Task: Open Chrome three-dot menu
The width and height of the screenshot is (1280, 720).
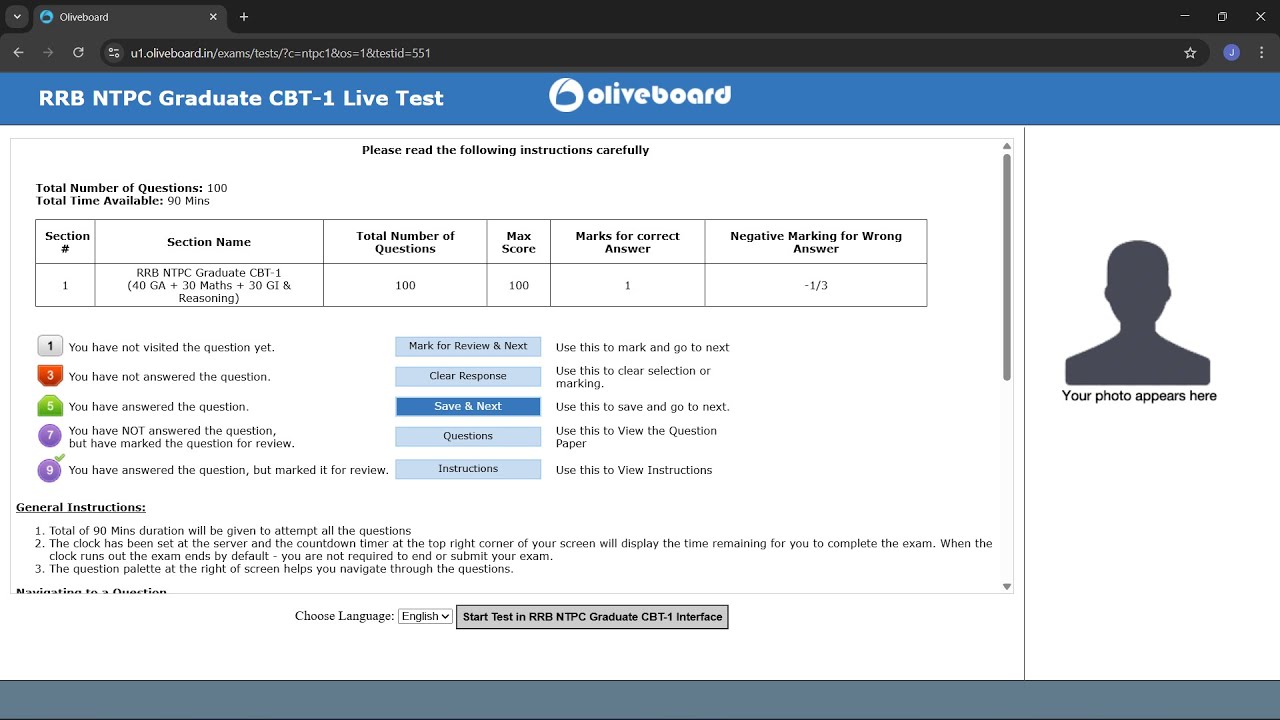Action: (x=1261, y=53)
